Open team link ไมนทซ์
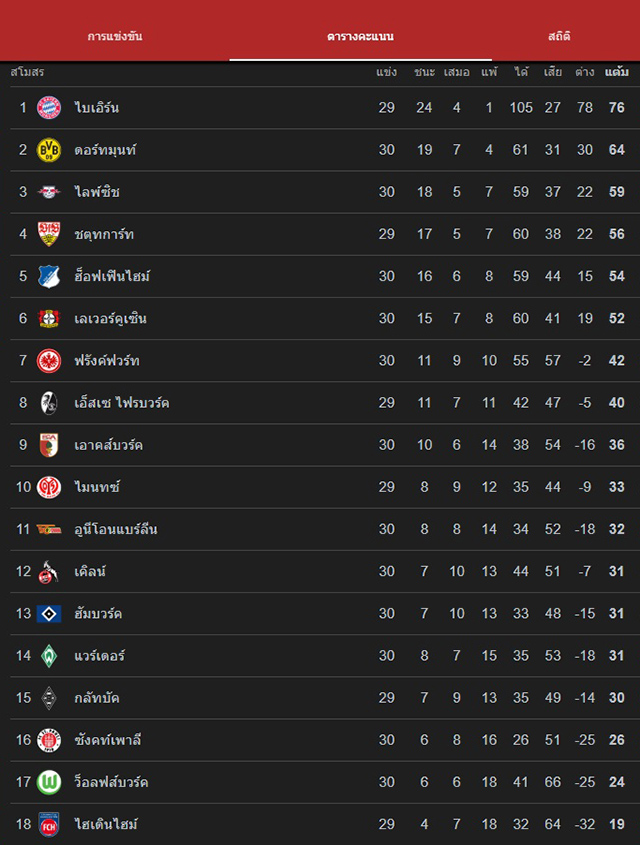 click(x=97, y=487)
